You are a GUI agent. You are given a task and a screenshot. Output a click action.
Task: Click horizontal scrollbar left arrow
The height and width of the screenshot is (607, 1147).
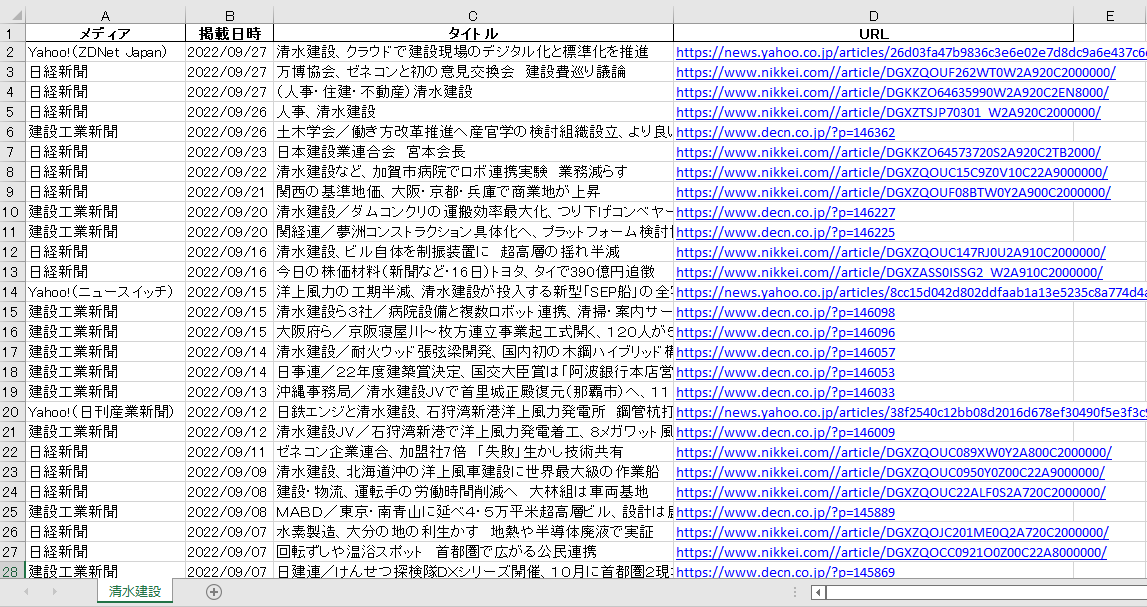click(819, 592)
